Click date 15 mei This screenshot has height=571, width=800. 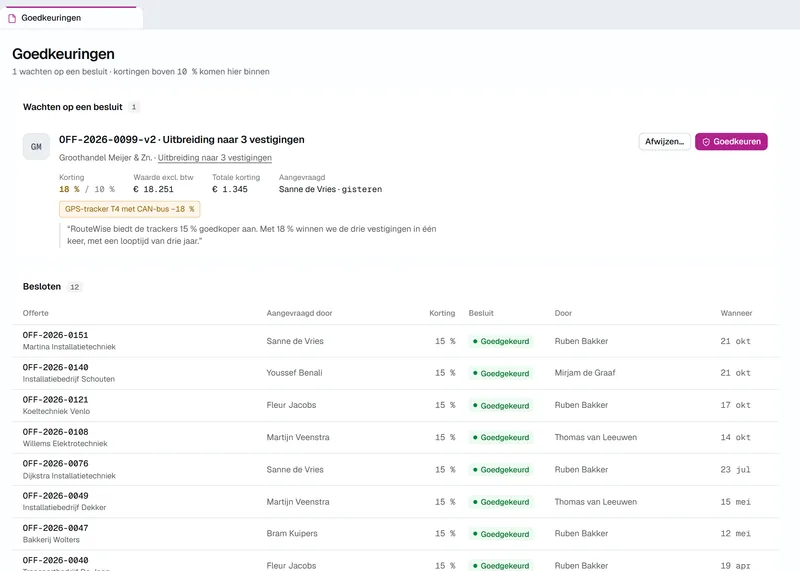736,502
